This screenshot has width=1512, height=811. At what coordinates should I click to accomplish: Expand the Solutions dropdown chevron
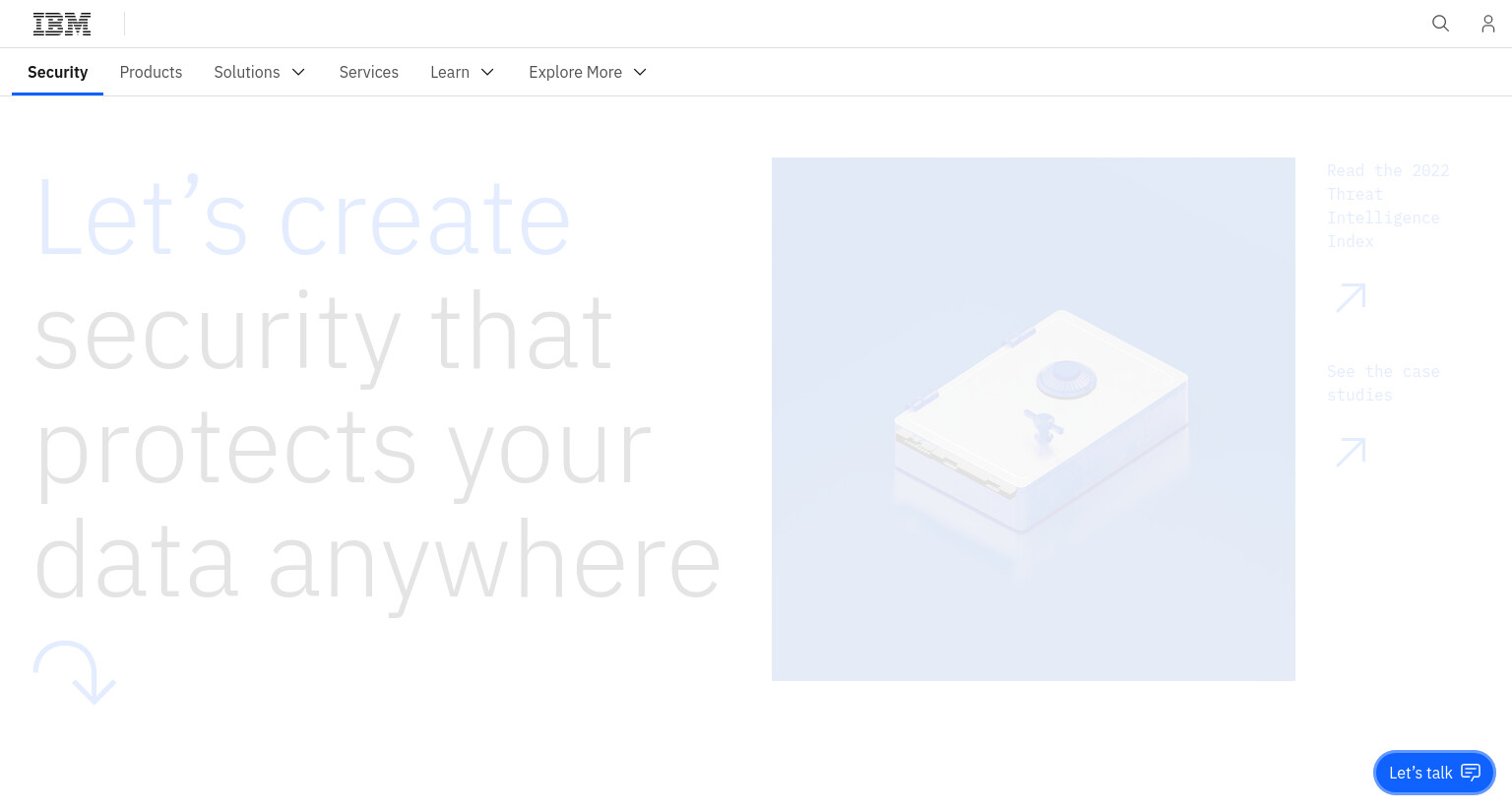point(298,72)
